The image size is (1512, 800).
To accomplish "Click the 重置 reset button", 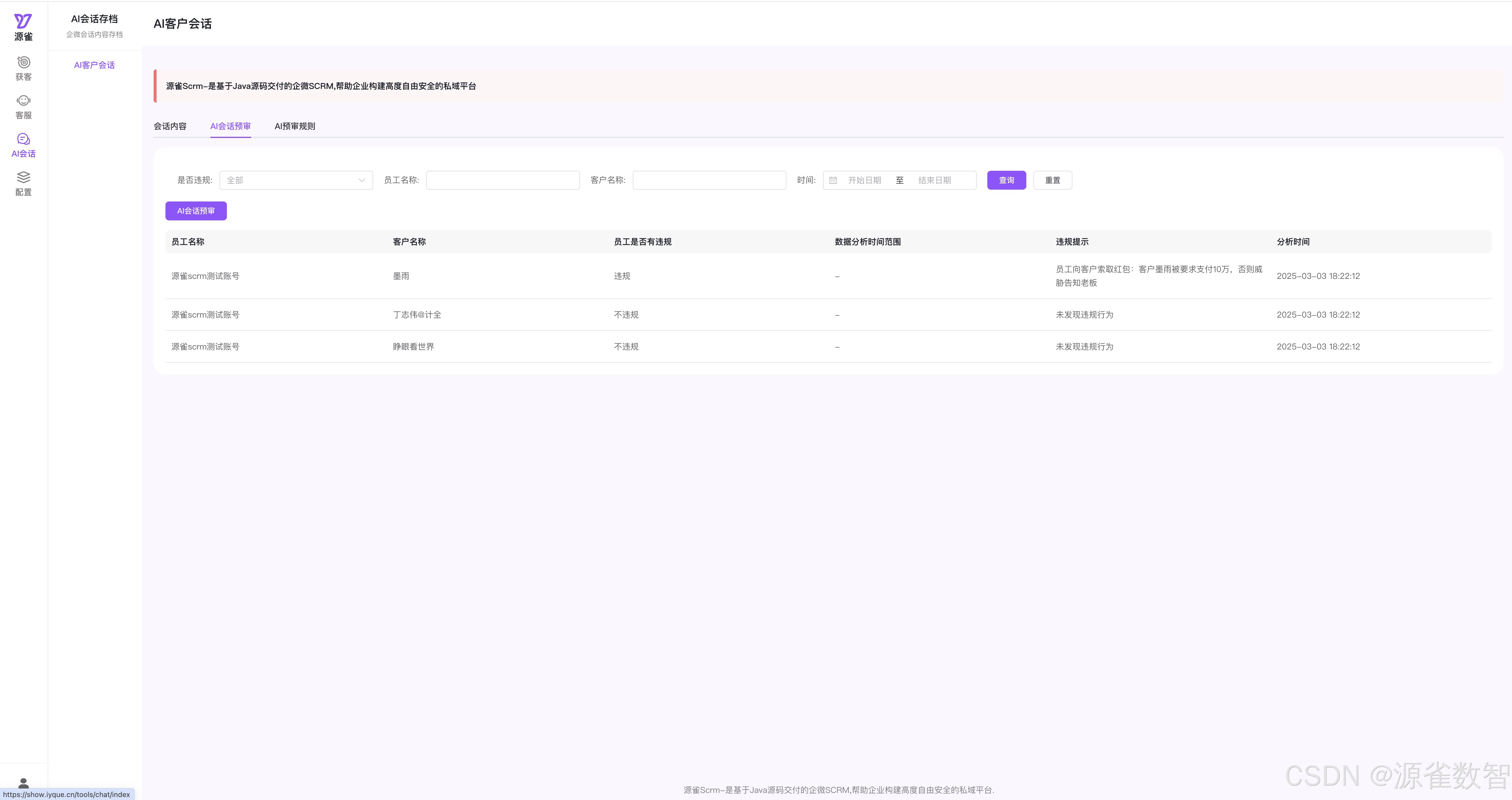I will coord(1052,180).
